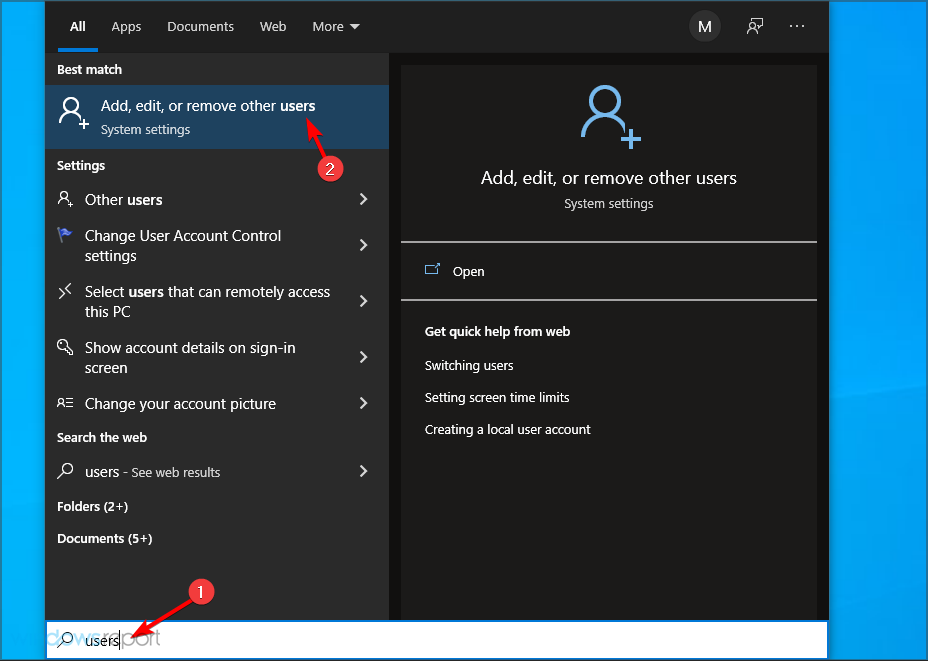Switch to the All tab
928x661 pixels.
point(78,27)
